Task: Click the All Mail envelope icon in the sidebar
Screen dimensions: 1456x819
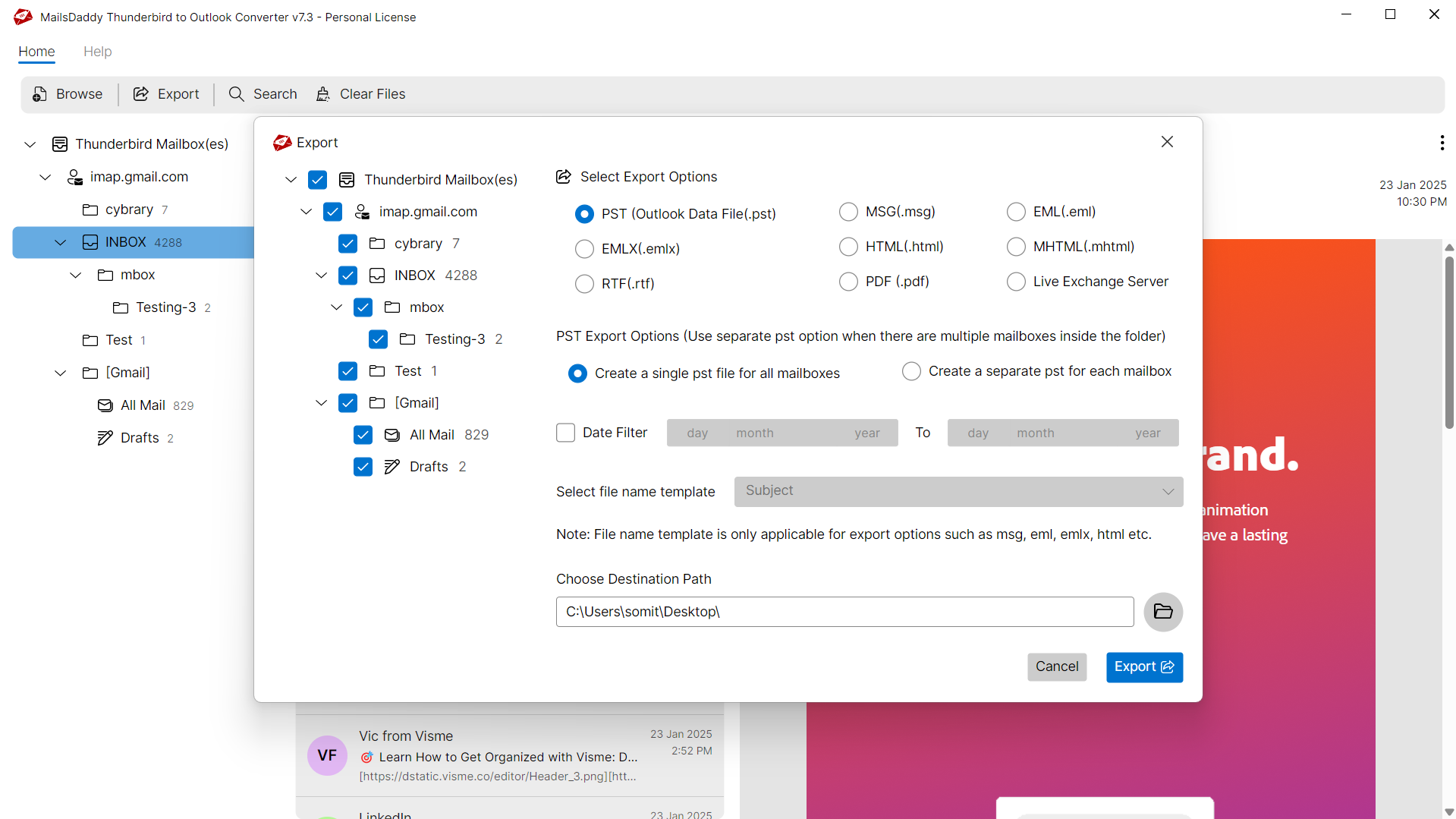Action: (x=105, y=405)
